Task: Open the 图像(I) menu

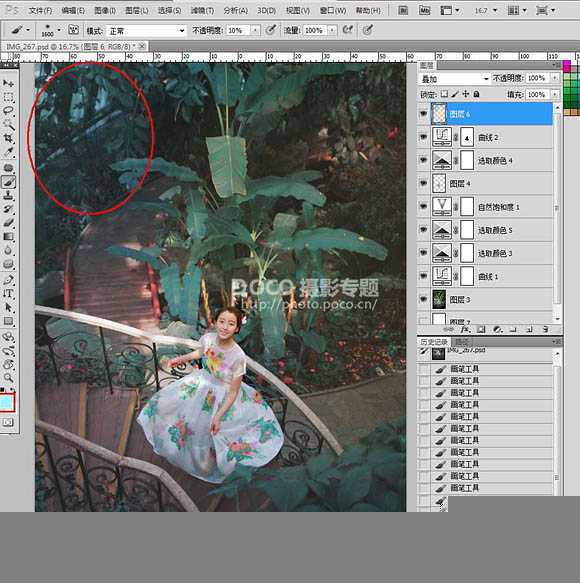Action: [x=105, y=10]
